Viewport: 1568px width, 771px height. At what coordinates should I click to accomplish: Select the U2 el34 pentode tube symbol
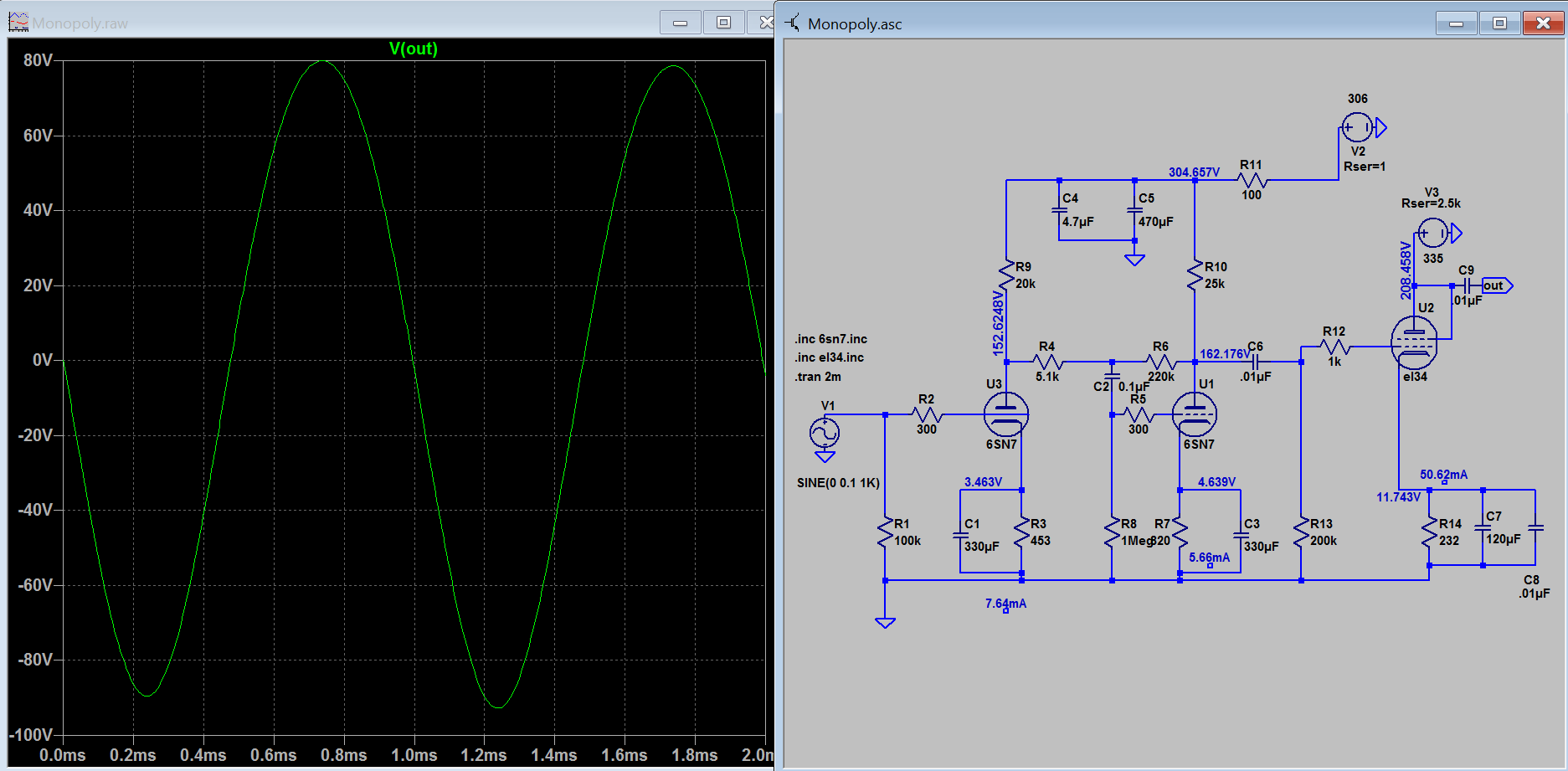pos(1414,342)
